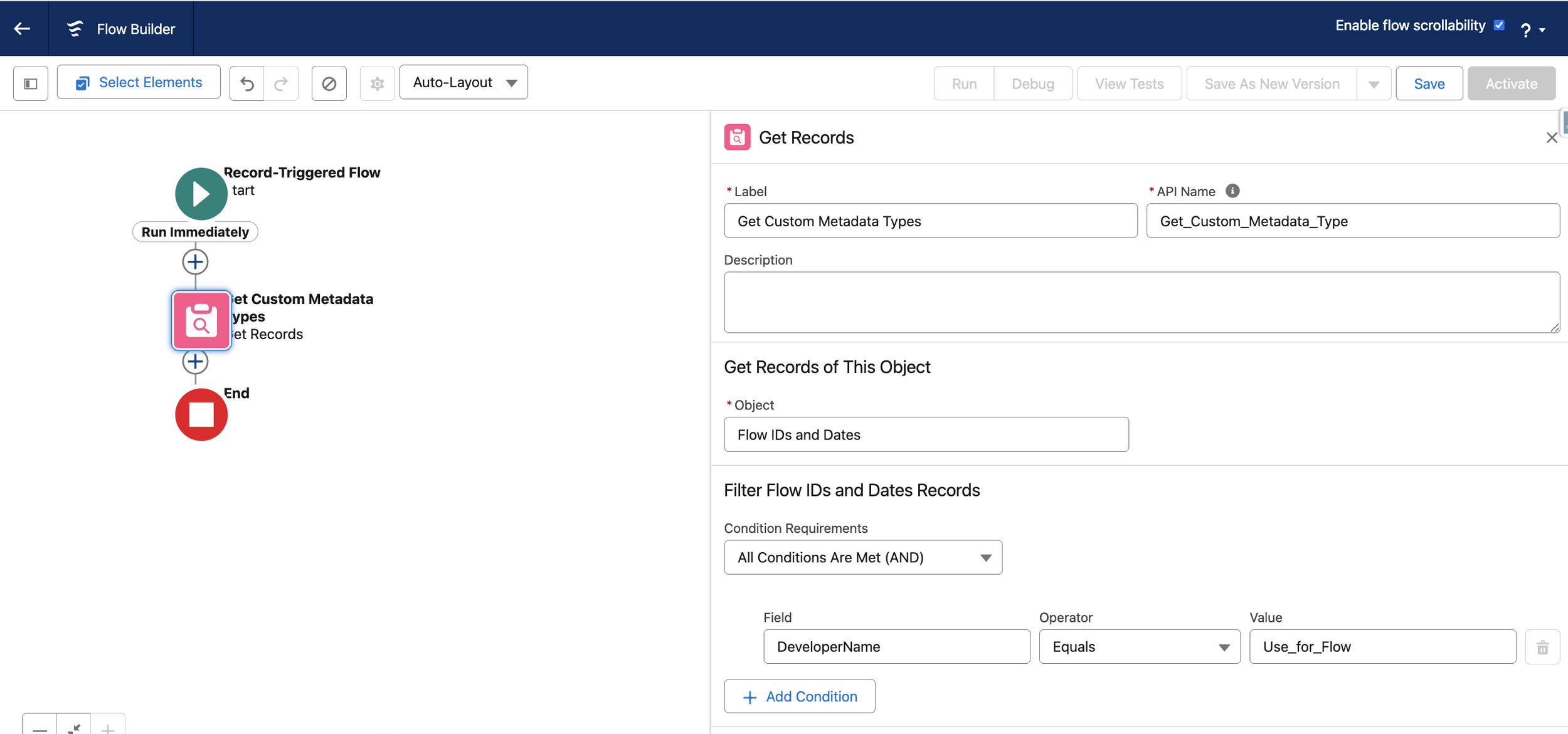Delete the DeveloperName condition row

1542,647
